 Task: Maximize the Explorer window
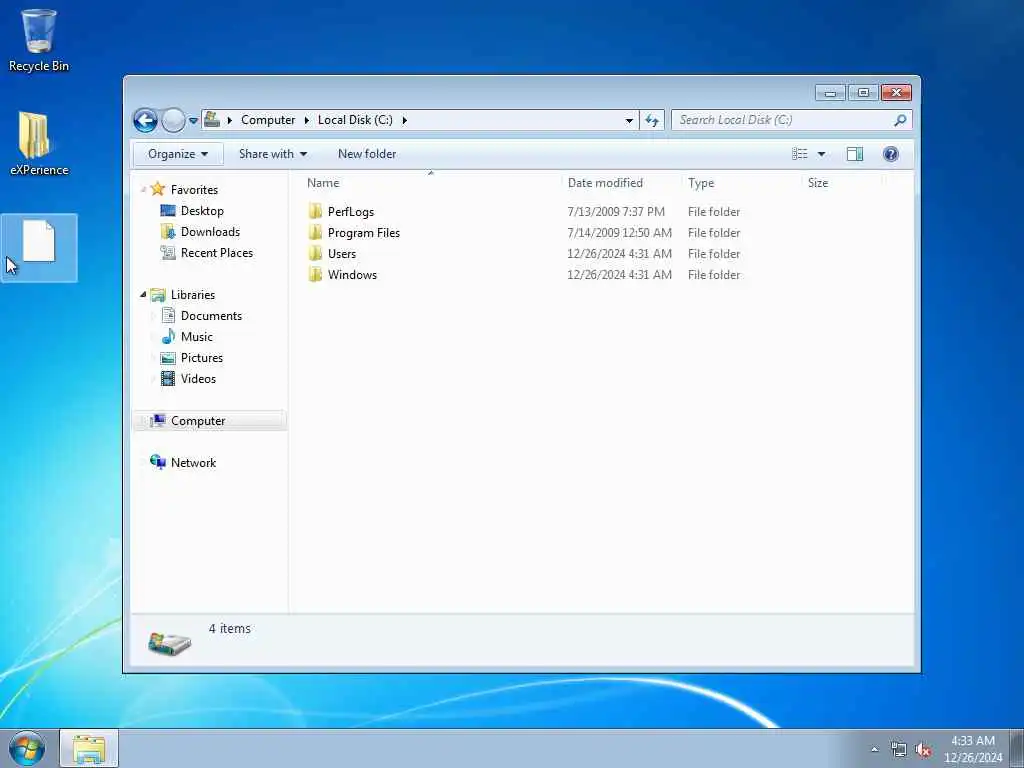pyautogui.click(x=863, y=93)
